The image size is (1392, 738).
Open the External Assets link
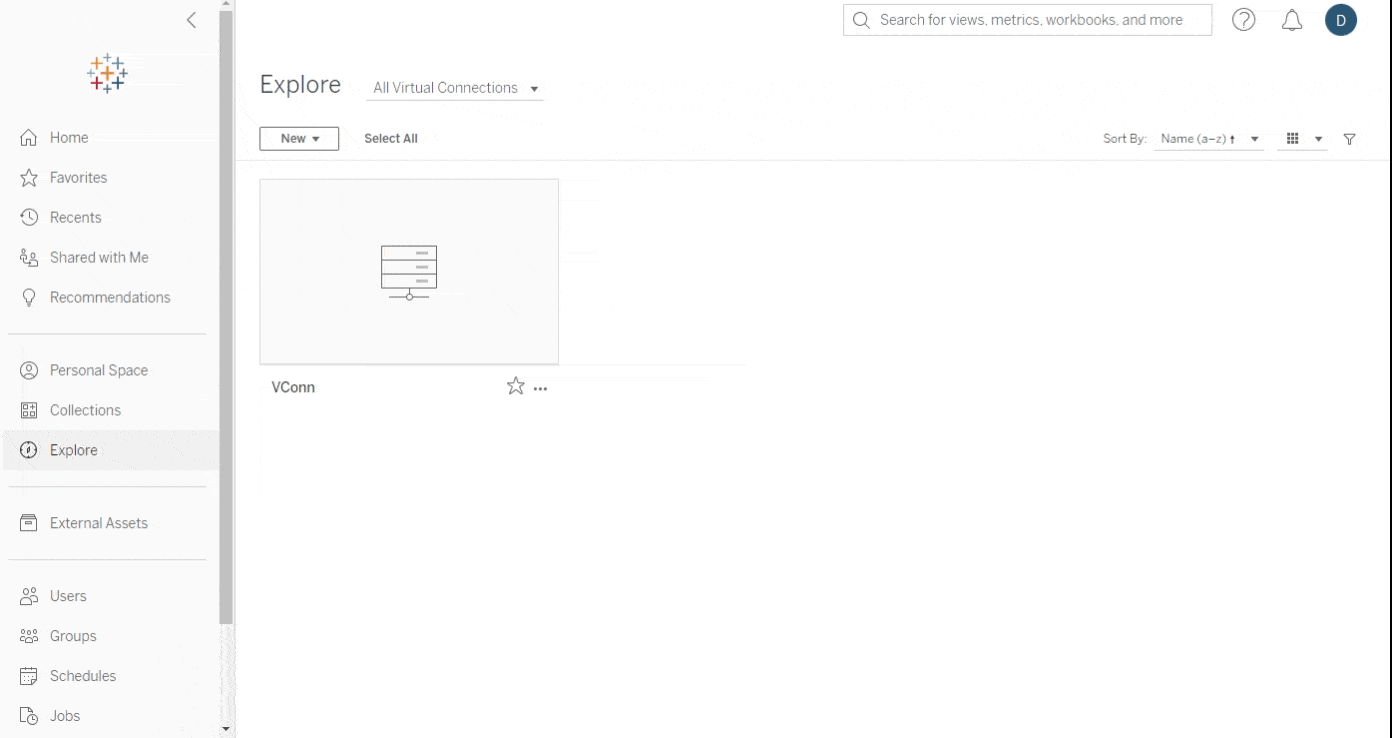click(99, 523)
